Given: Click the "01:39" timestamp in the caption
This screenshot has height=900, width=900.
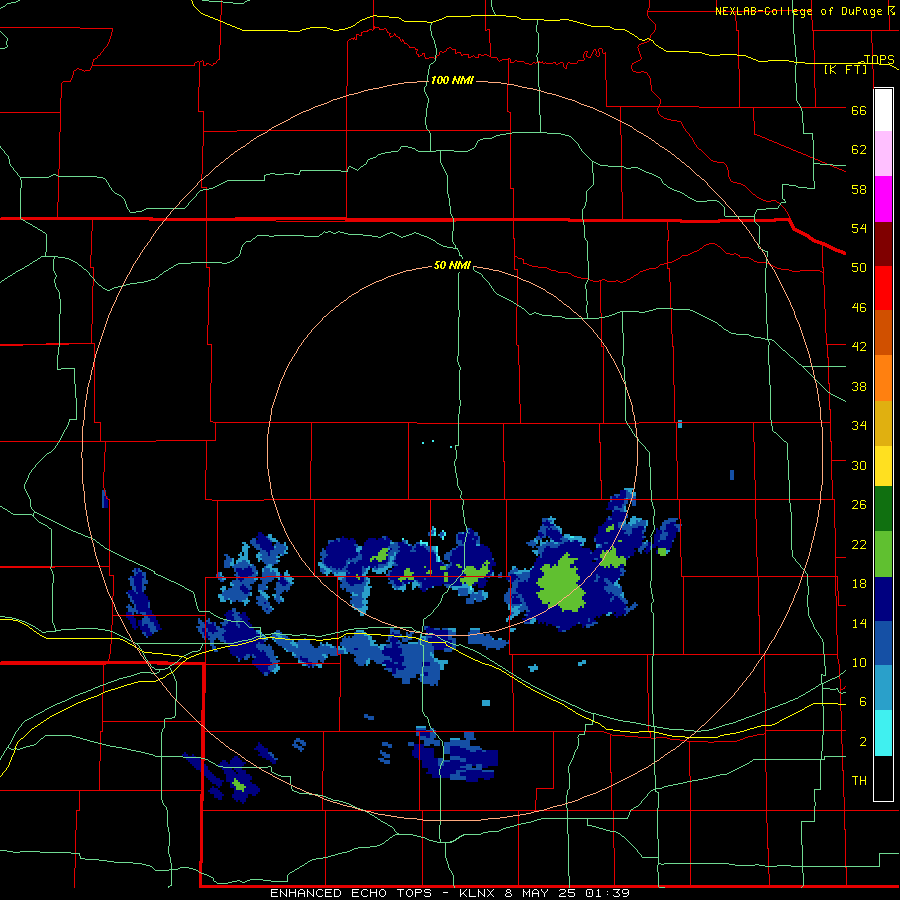Looking at the screenshot, I should pos(608,893).
